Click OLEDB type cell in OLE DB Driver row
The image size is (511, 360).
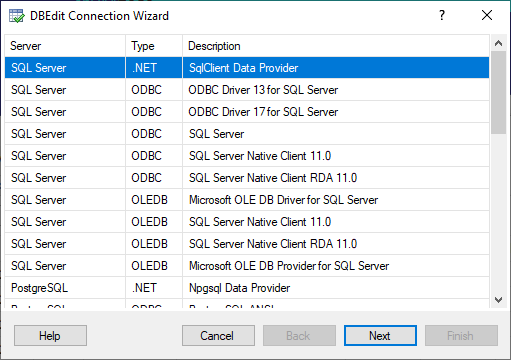[154, 200]
